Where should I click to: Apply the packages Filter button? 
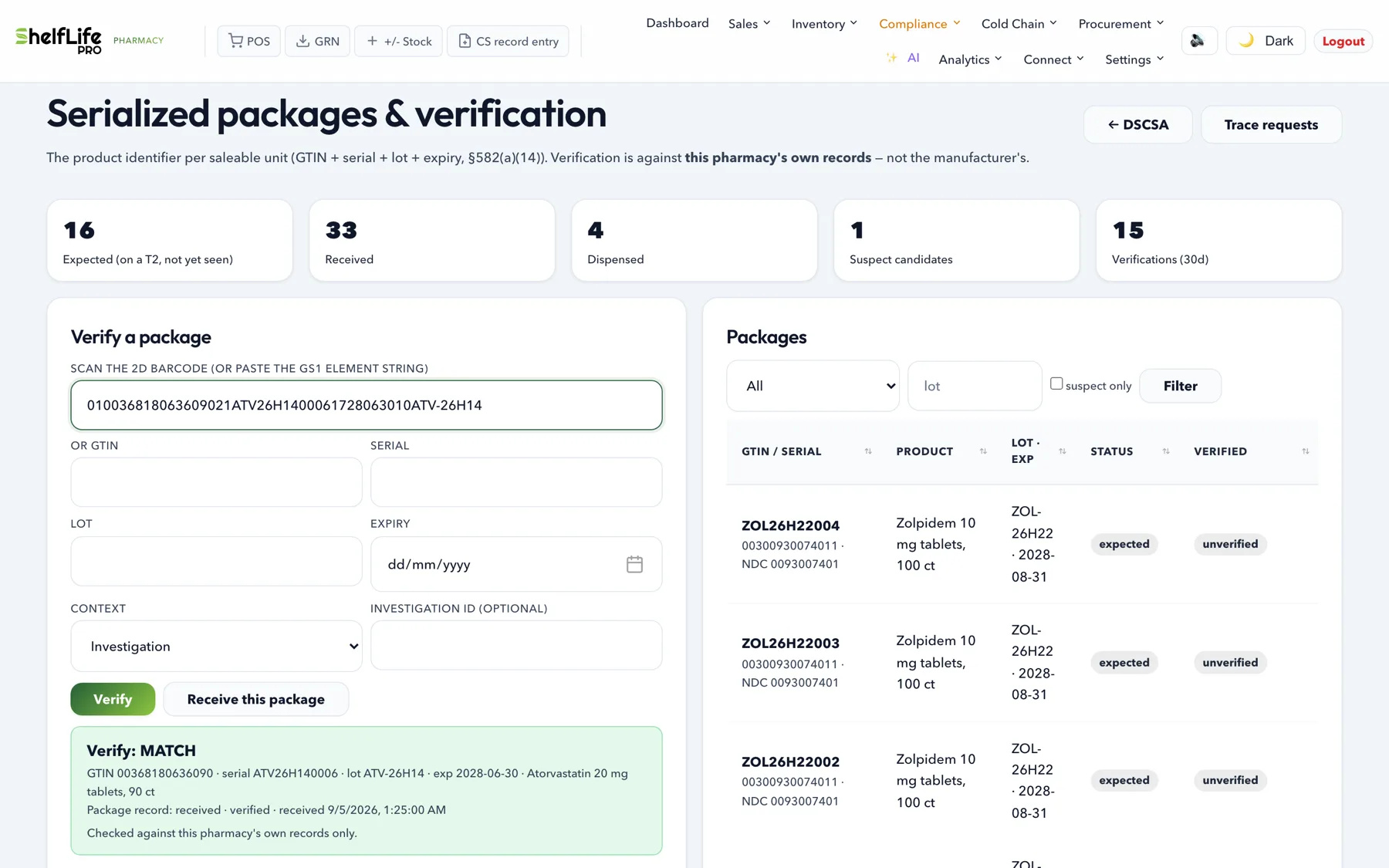point(1180,386)
